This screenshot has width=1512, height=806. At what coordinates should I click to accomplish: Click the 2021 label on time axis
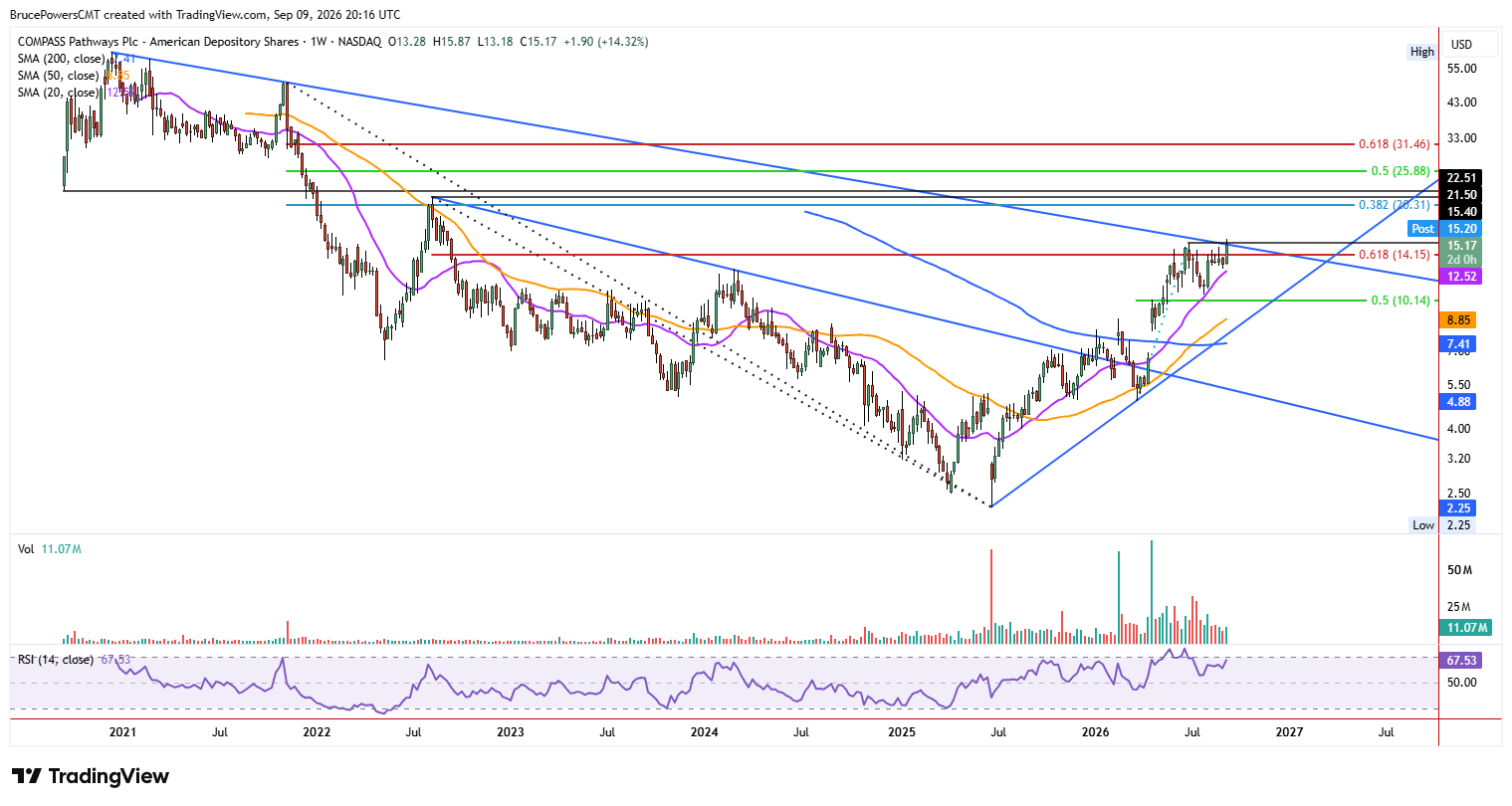(x=122, y=732)
